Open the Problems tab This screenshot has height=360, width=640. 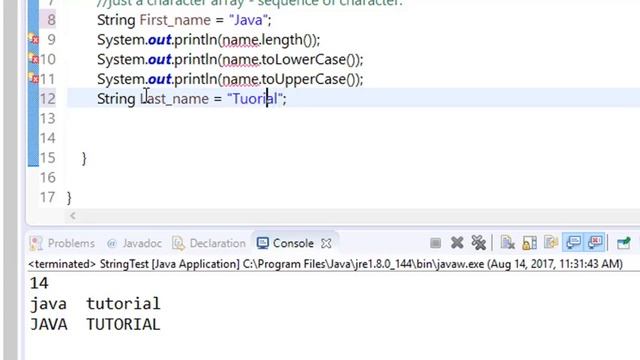[62, 243]
